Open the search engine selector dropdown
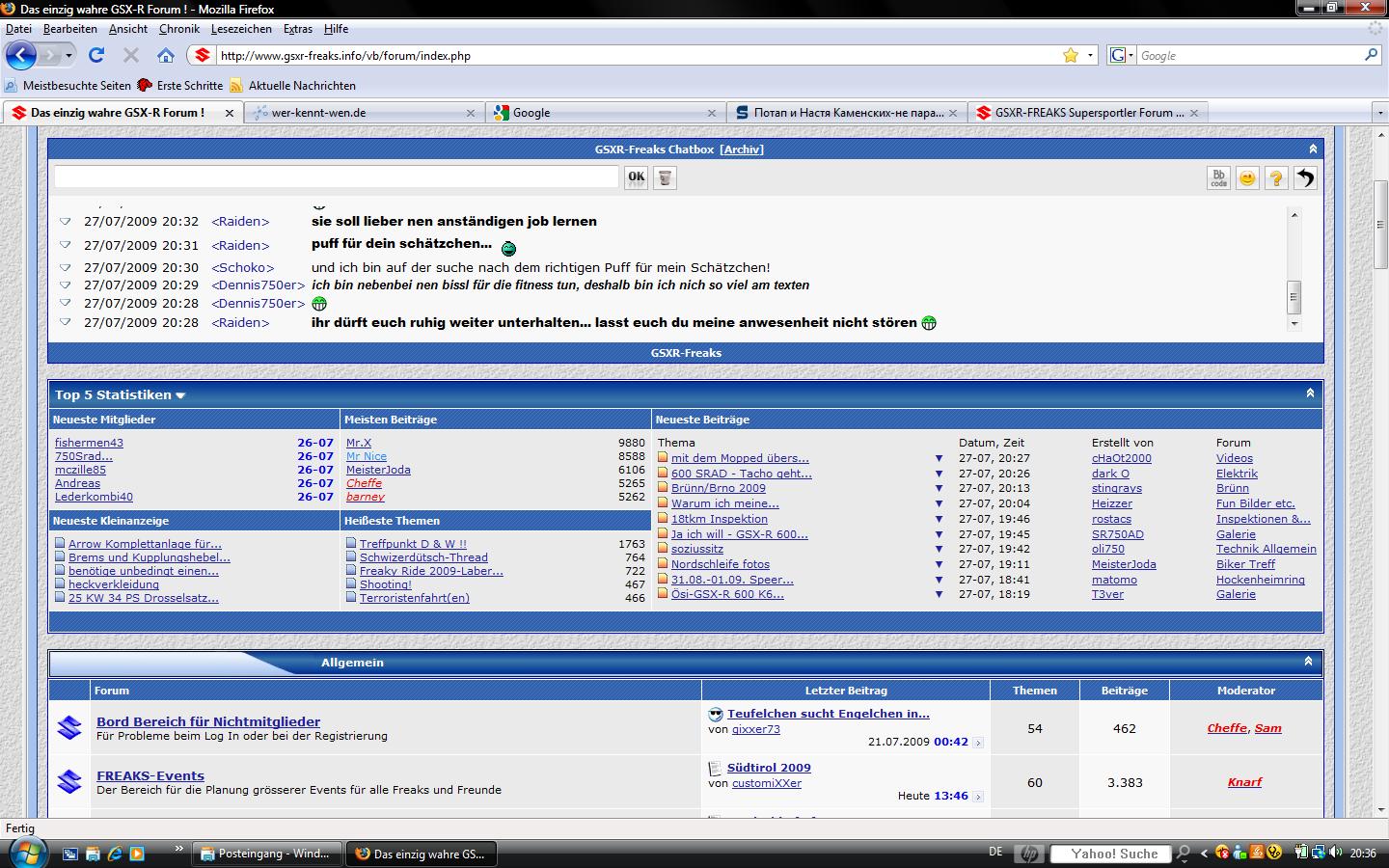Screen dimensions: 1389x868 coord(1122,55)
